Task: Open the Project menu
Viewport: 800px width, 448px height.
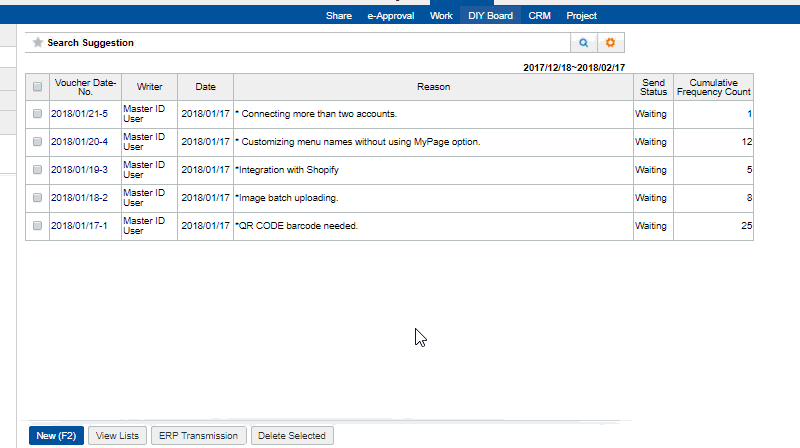Action: [582, 16]
